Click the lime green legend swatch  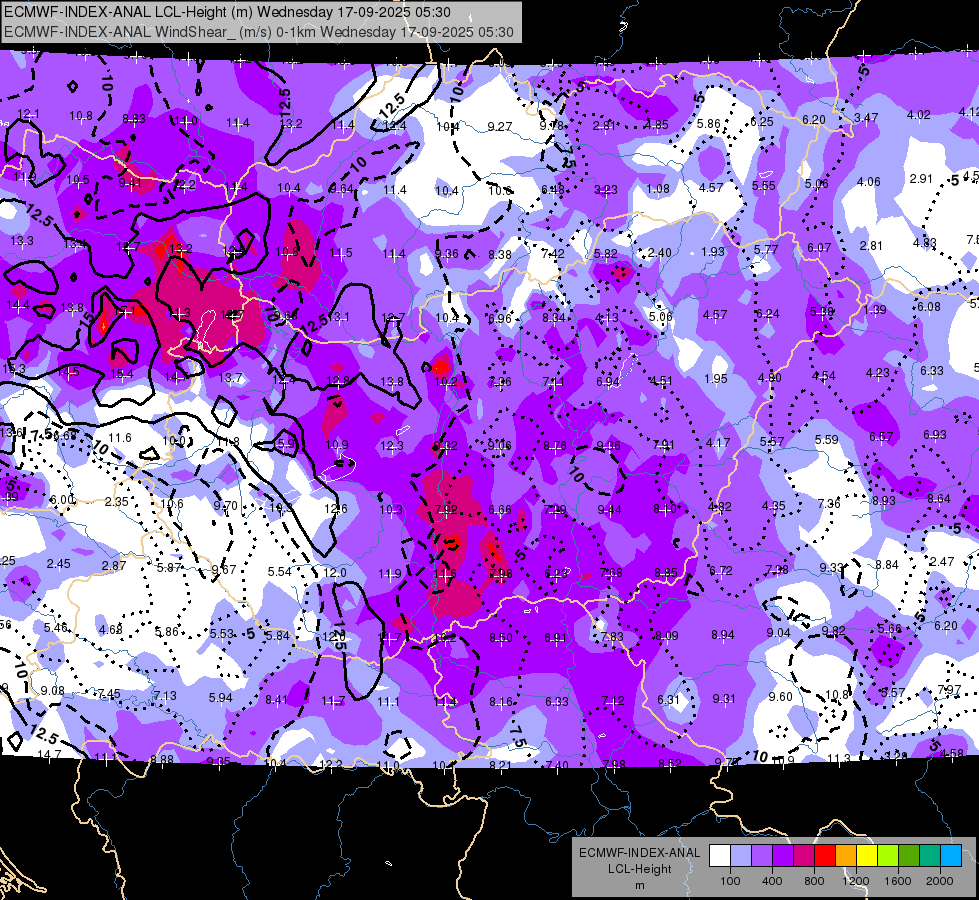(888, 856)
